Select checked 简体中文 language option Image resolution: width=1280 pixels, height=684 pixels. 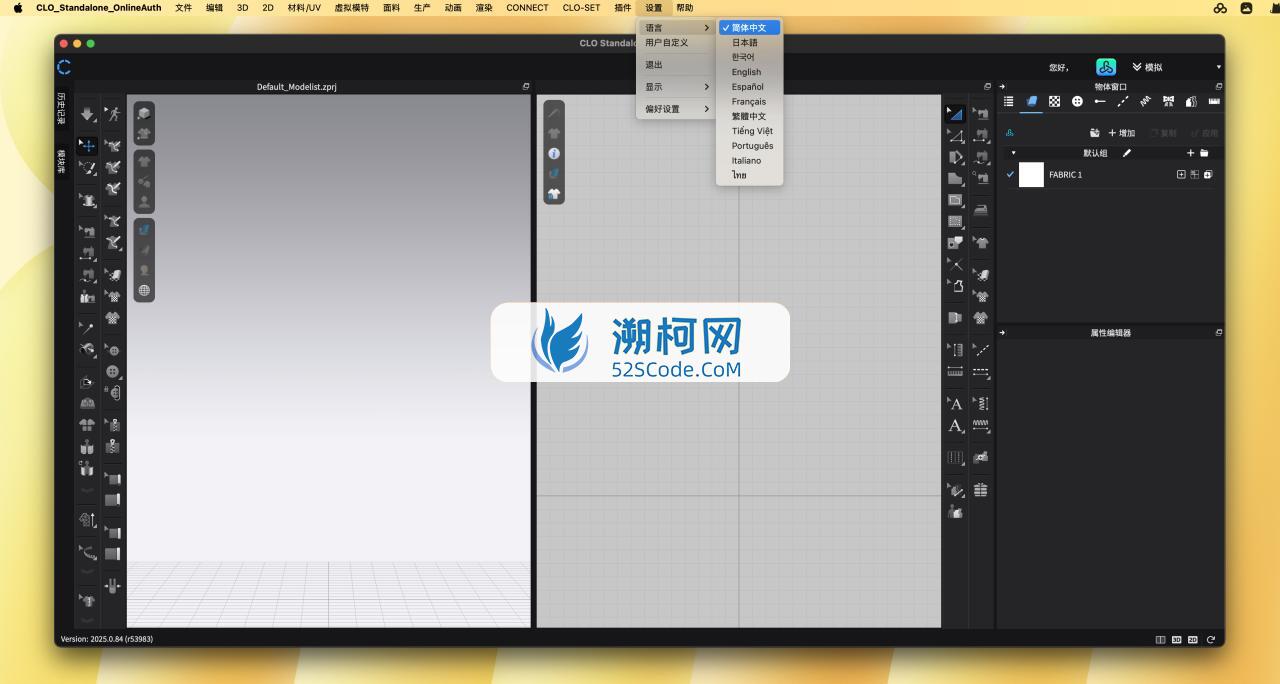(749, 28)
